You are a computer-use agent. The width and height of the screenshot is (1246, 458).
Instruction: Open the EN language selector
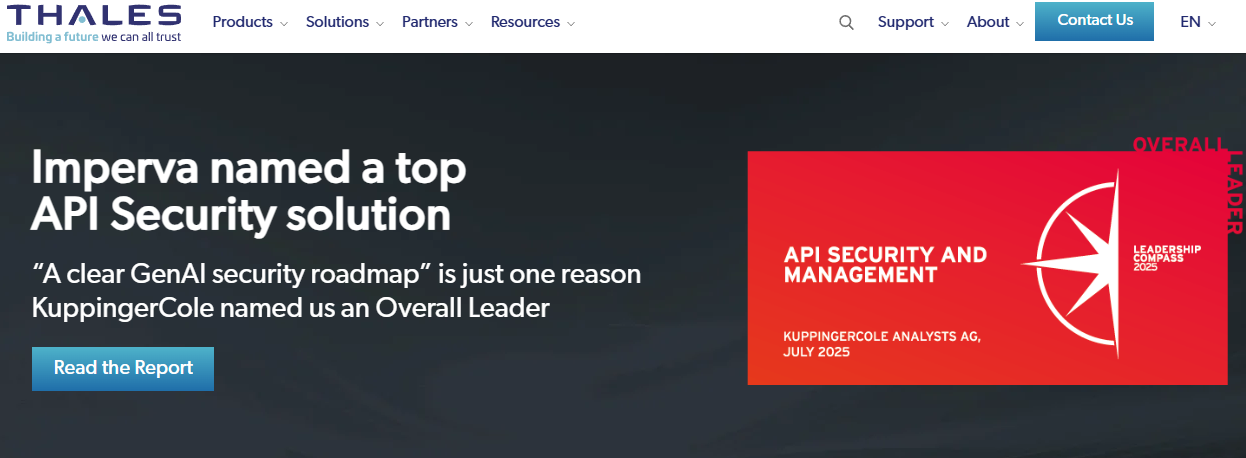(x=1197, y=22)
